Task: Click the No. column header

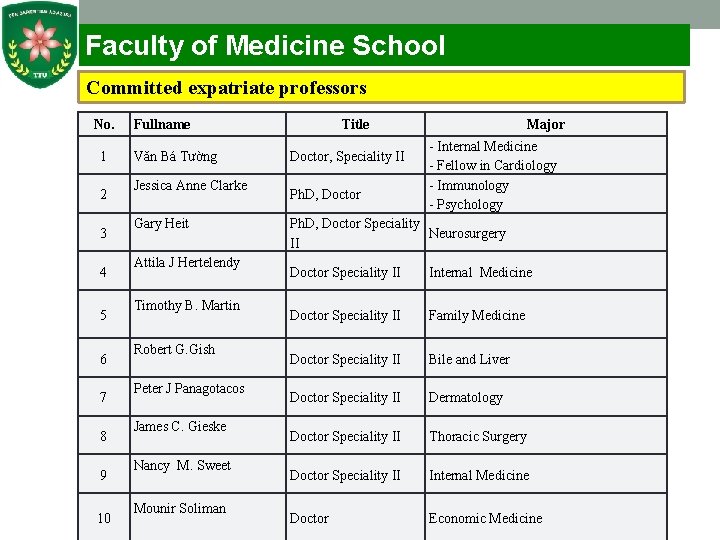Action: point(104,124)
